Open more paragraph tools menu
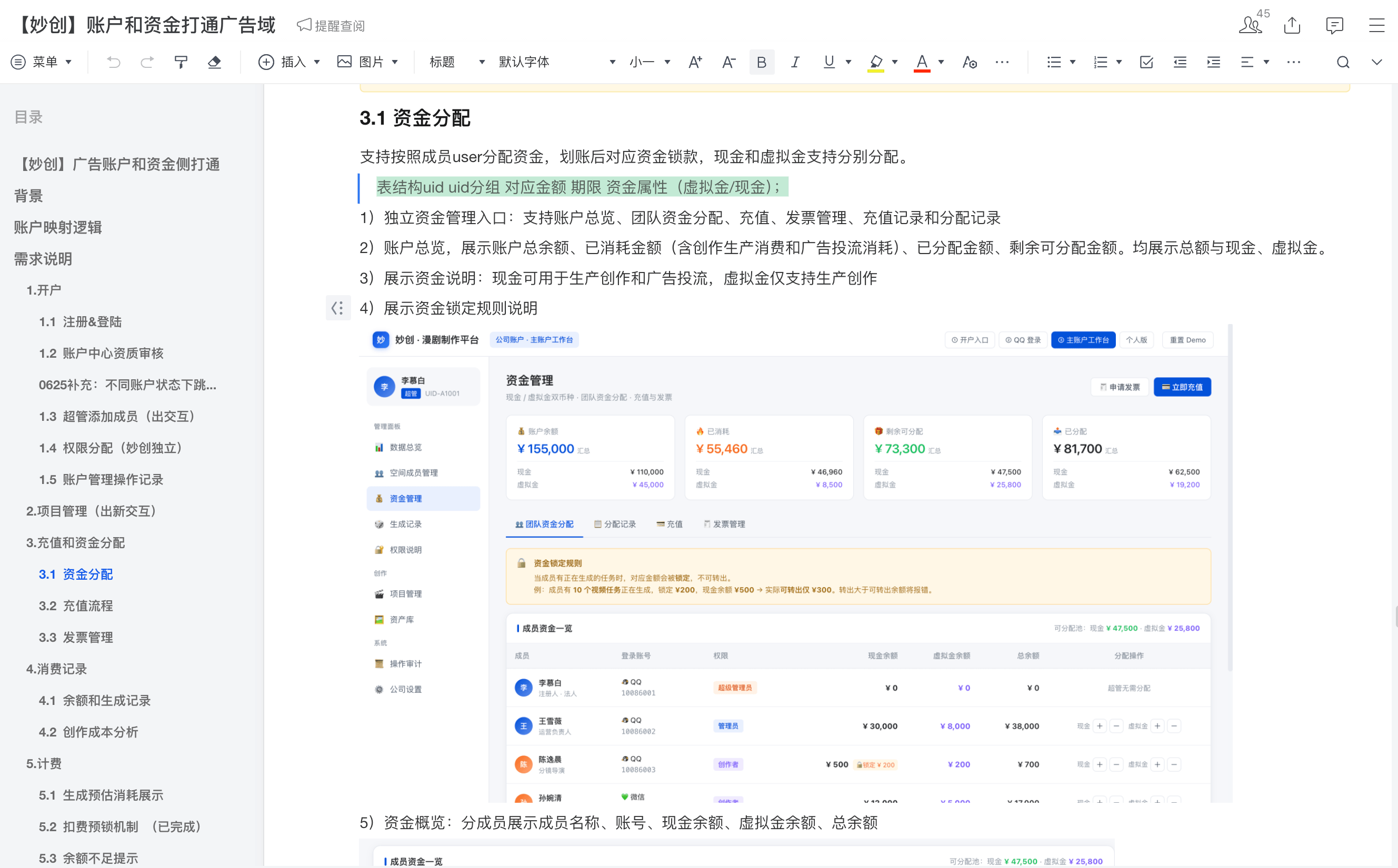This screenshot has height=868, width=1398. (1293, 62)
